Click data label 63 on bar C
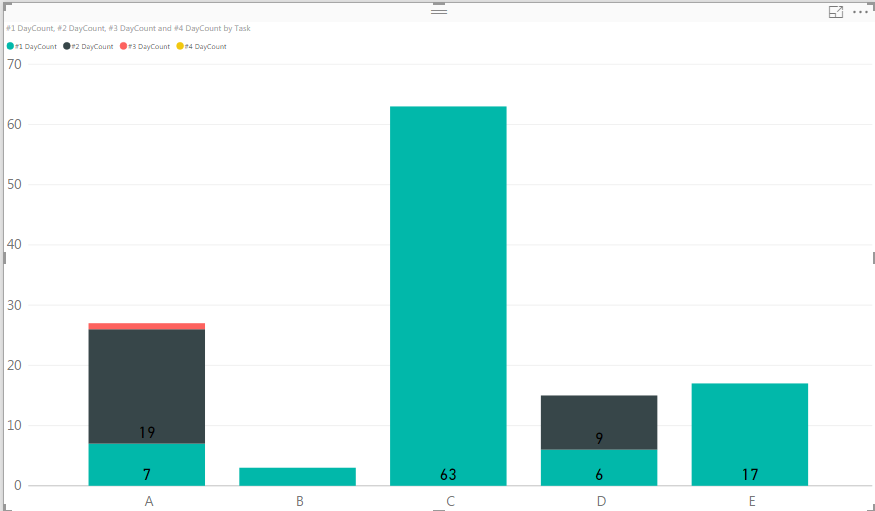875x511 pixels. point(448,474)
